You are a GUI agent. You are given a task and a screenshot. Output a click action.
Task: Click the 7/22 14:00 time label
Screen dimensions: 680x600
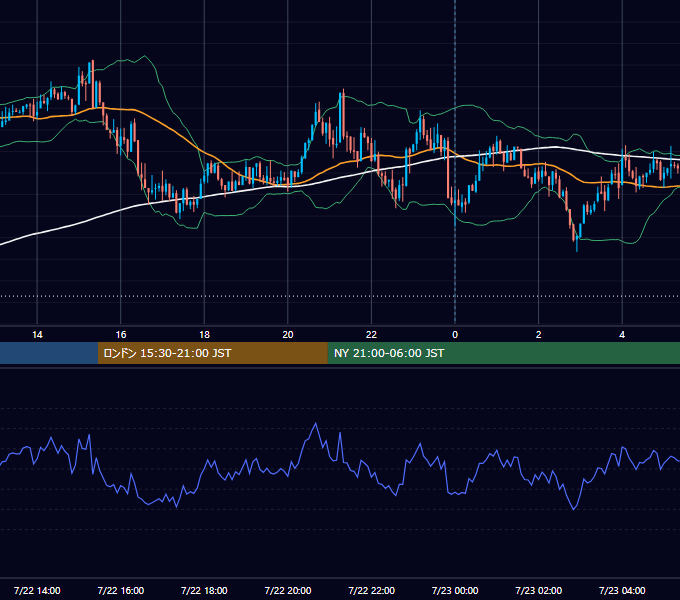coord(37,590)
